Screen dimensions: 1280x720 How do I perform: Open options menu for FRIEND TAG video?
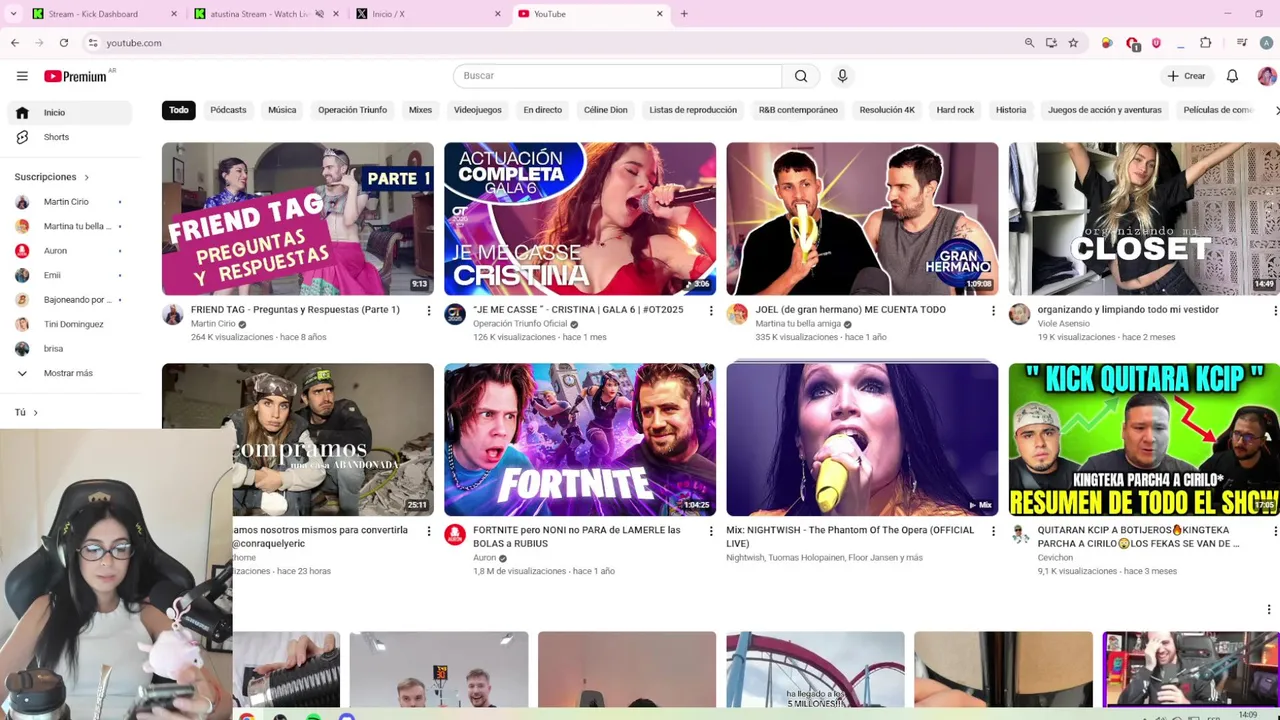click(x=429, y=311)
